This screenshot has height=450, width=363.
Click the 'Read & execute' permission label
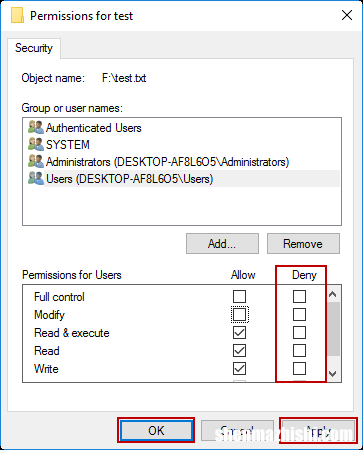pos(72,333)
